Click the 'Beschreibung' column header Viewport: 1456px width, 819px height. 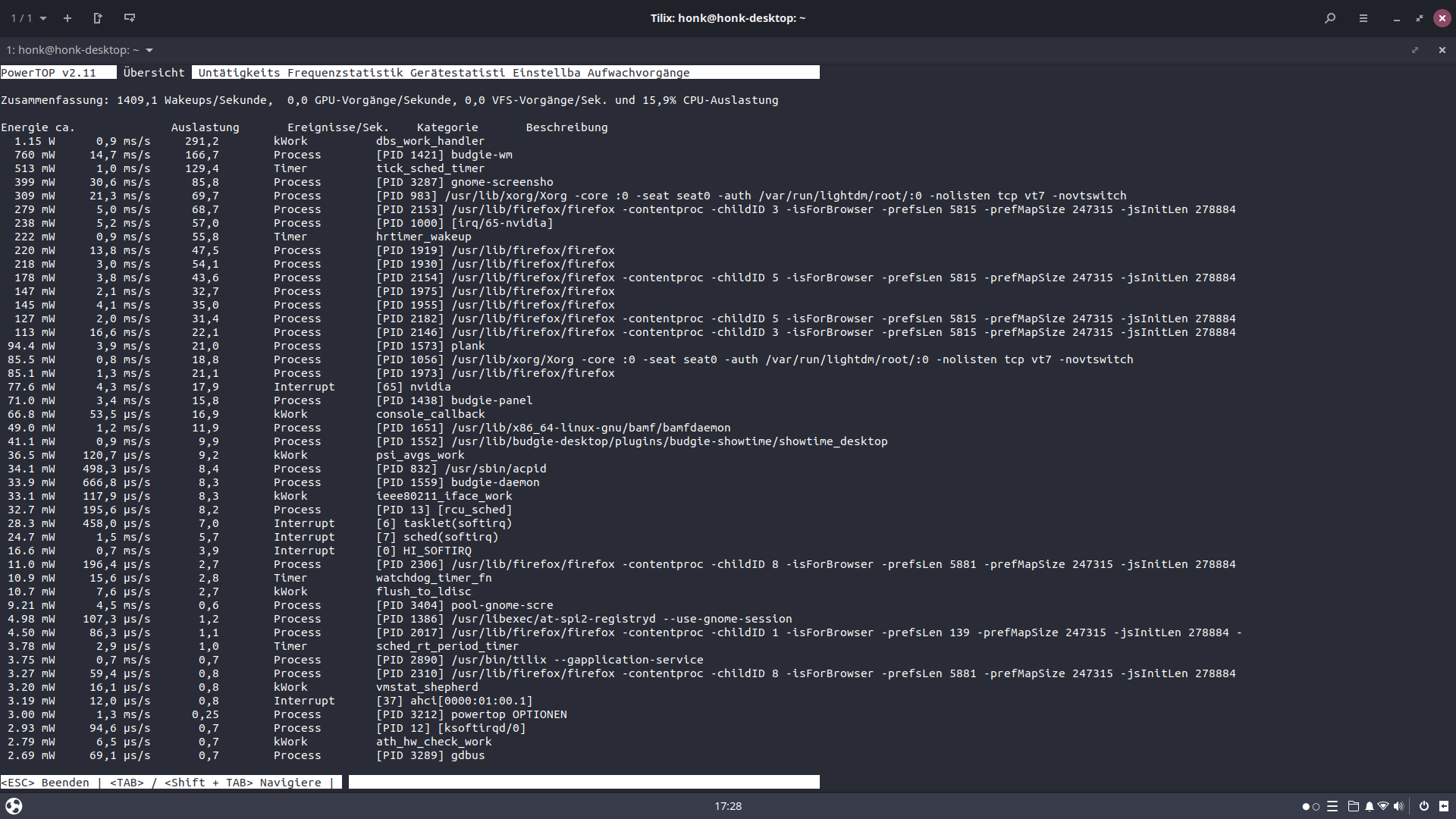point(567,127)
